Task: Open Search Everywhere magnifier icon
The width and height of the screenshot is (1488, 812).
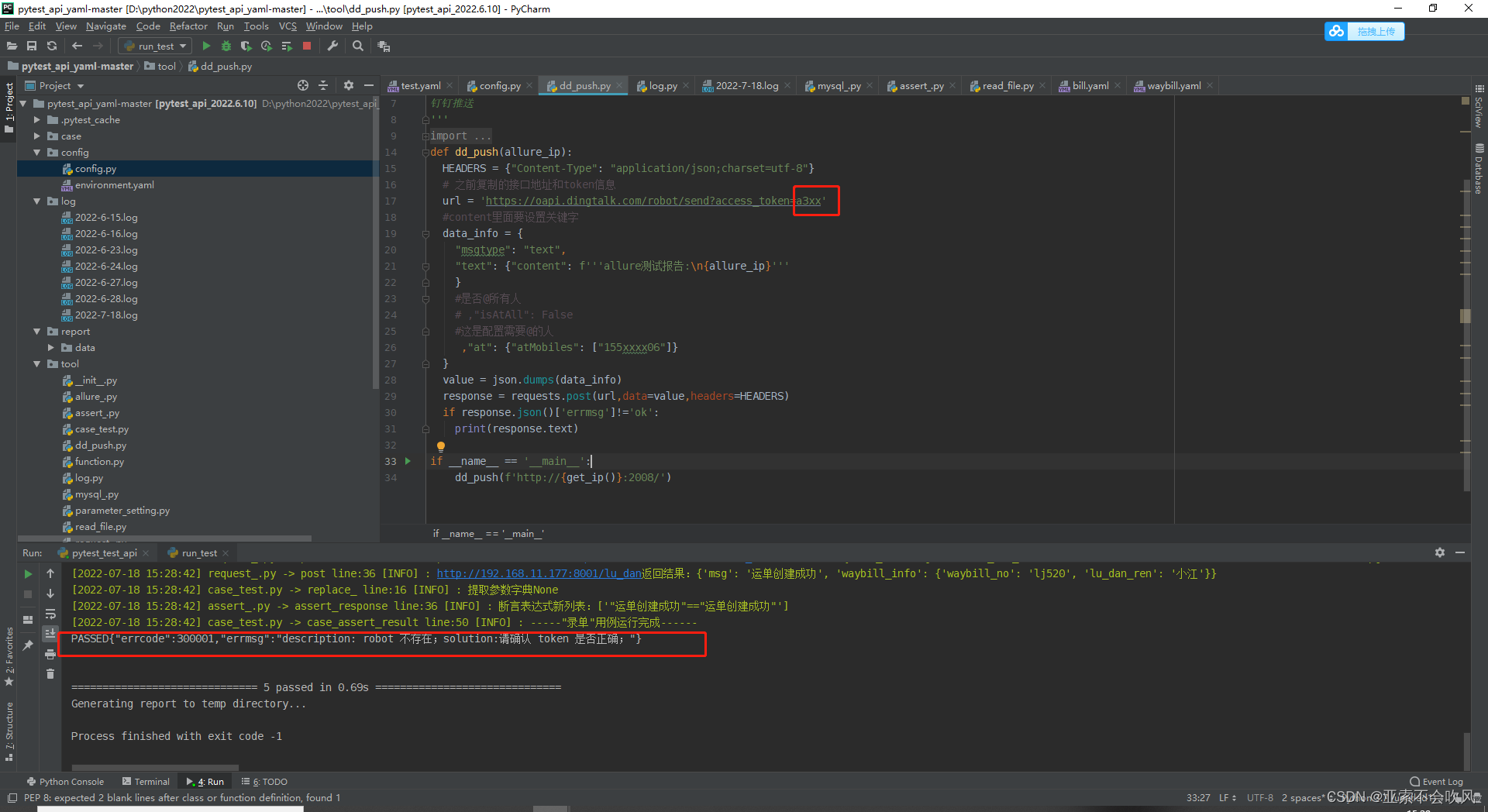Action: pos(358,46)
